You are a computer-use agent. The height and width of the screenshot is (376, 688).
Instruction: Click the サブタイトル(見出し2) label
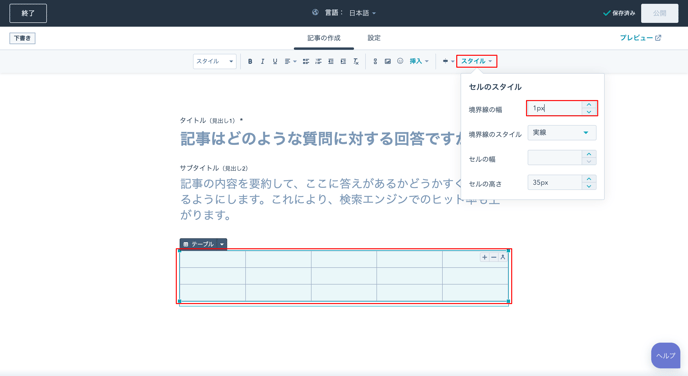click(x=214, y=168)
